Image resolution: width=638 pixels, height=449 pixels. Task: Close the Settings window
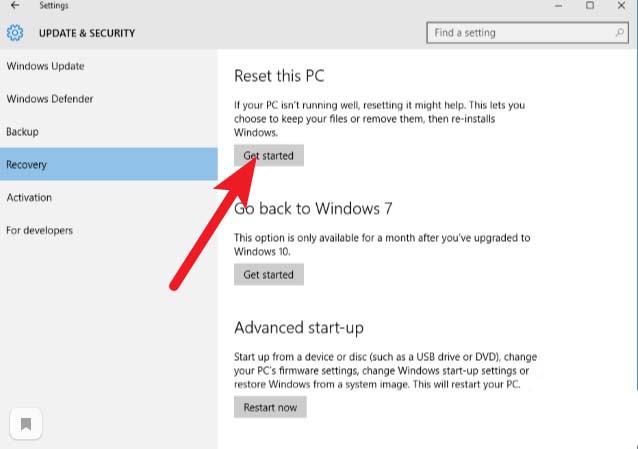[621, 6]
